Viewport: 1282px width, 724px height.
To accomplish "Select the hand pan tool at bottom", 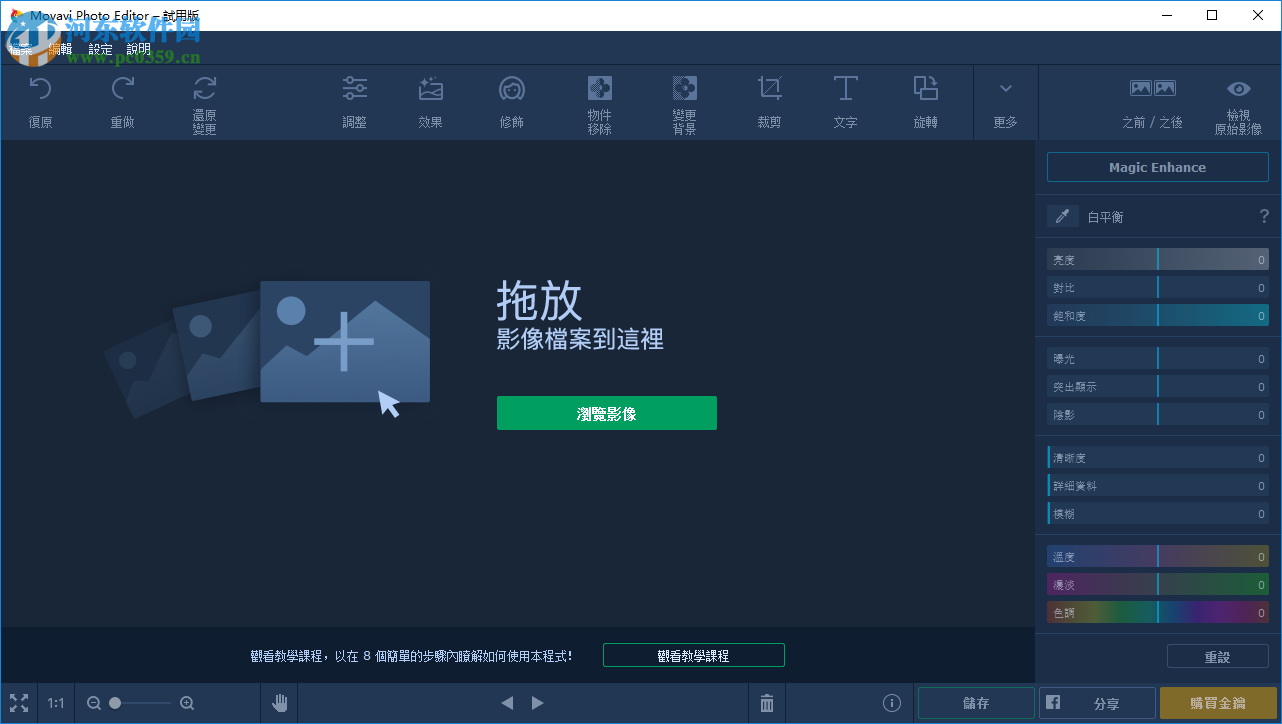I will coord(279,702).
